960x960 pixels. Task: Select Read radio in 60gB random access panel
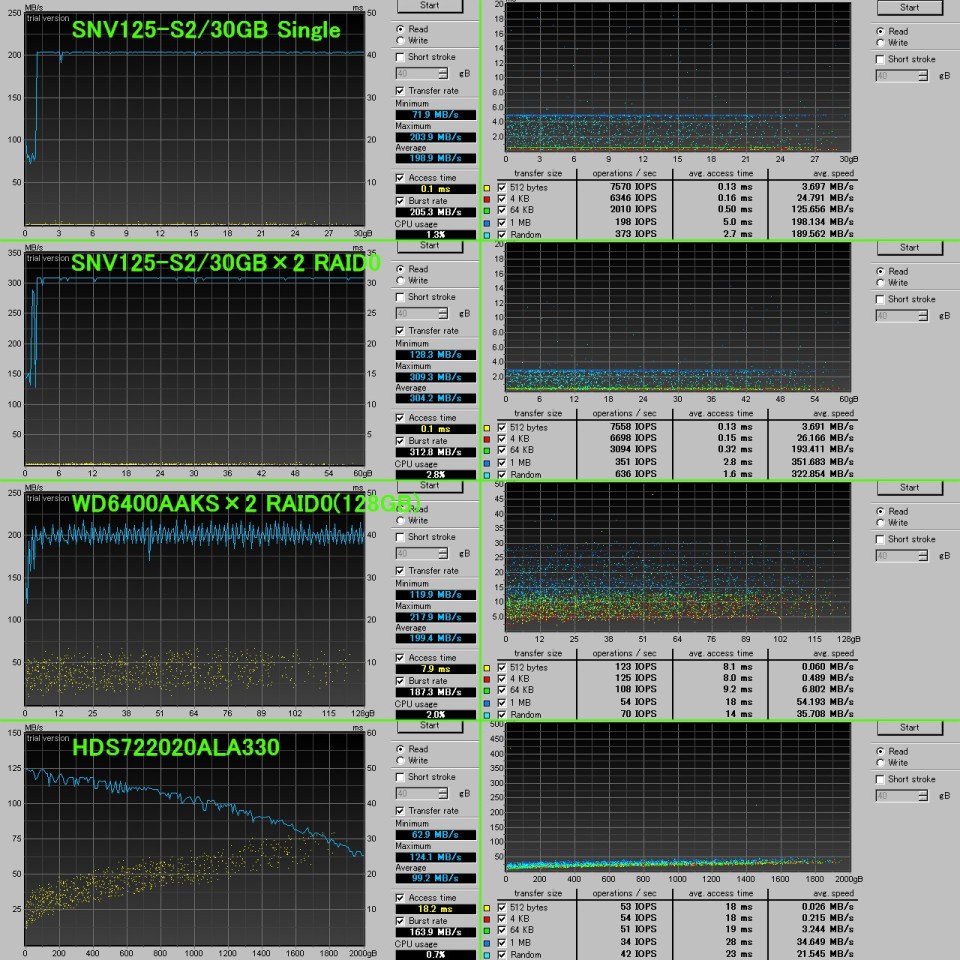click(x=880, y=271)
